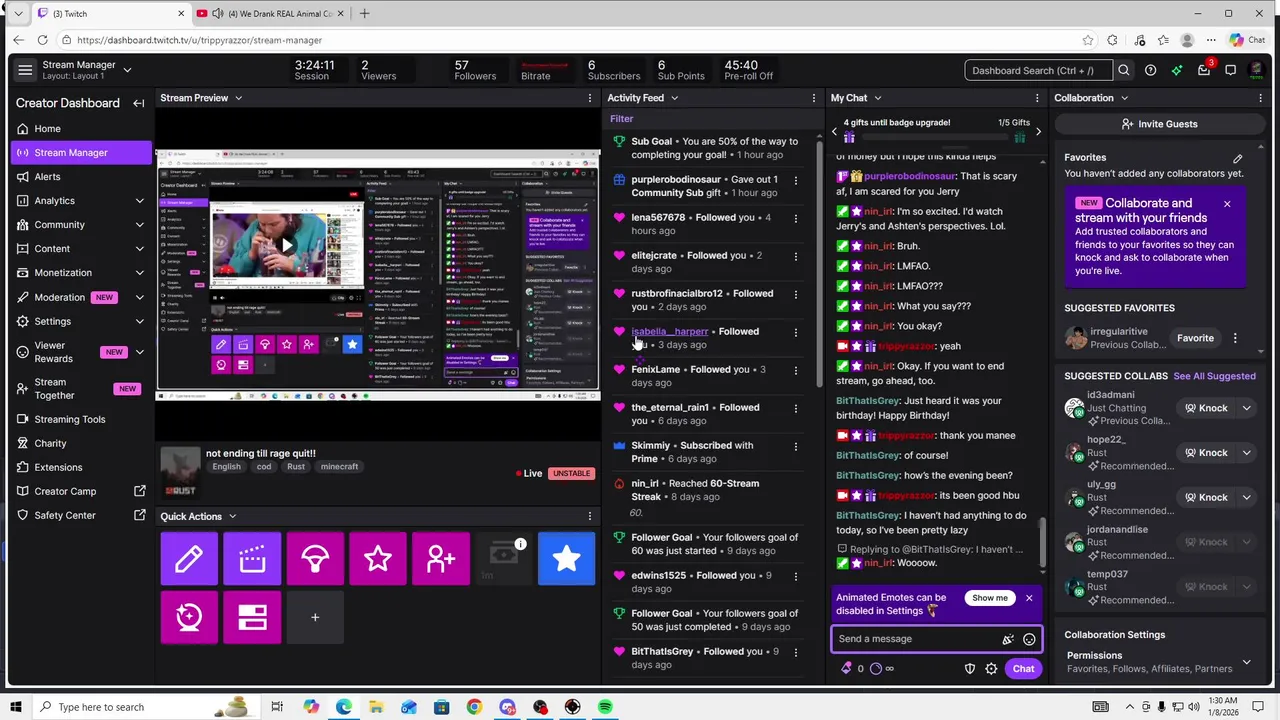Click the shield moderation icon below chat
1280x720 pixels.
[x=969, y=669]
